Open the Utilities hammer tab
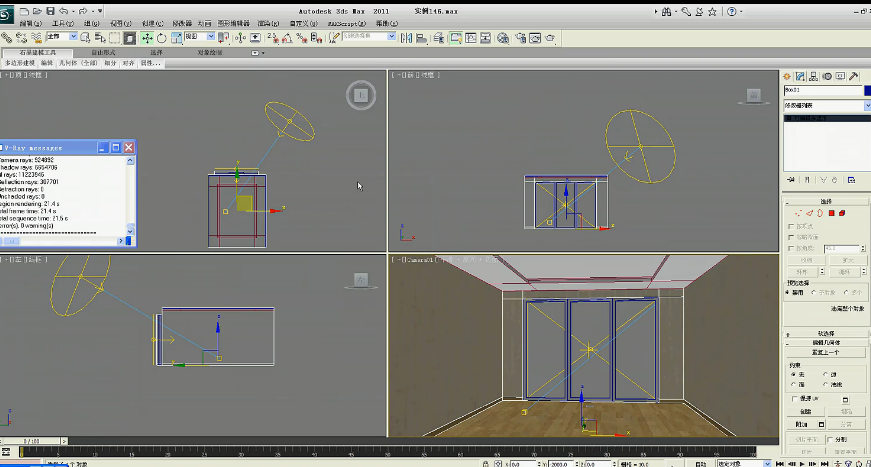The width and height of the screenshot is (871, 467). 853,76
